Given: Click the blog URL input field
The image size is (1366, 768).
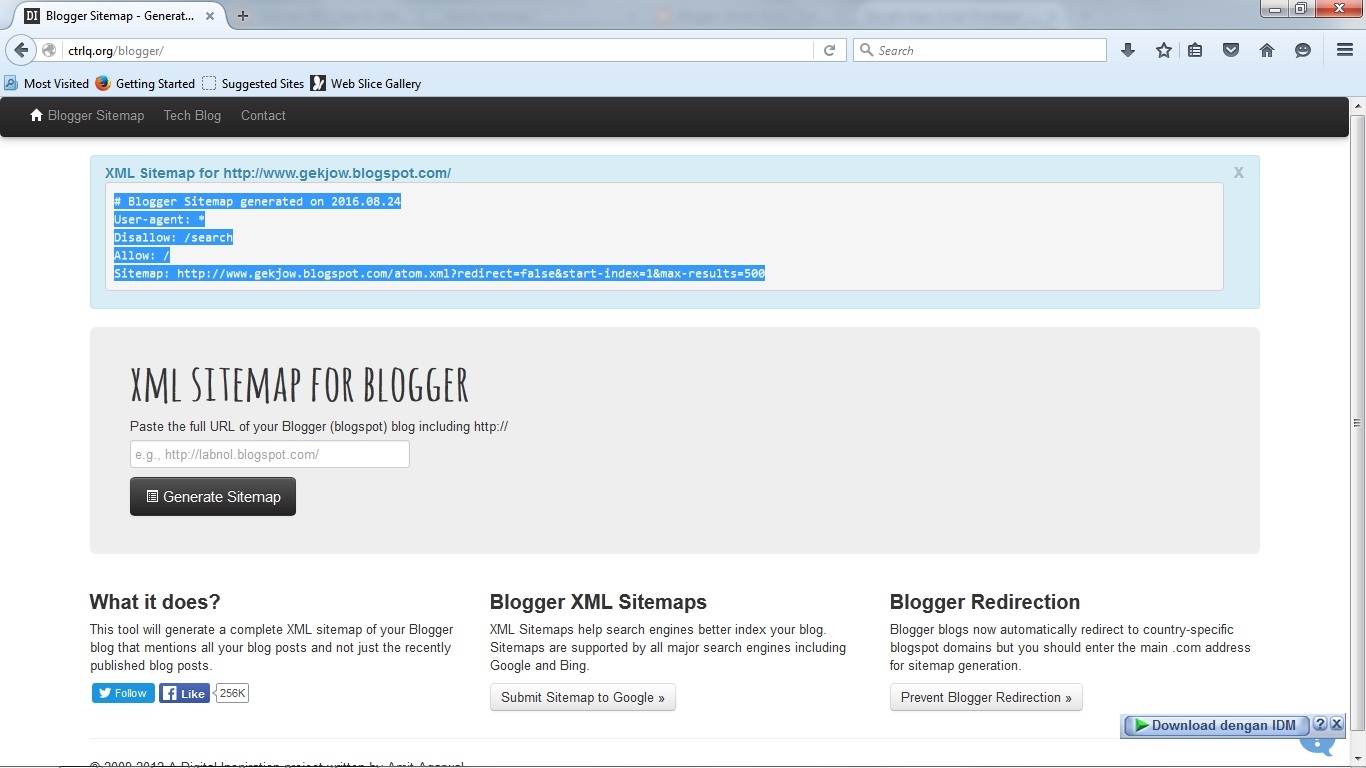Looking at the screenshot, I should coord(270,454).
